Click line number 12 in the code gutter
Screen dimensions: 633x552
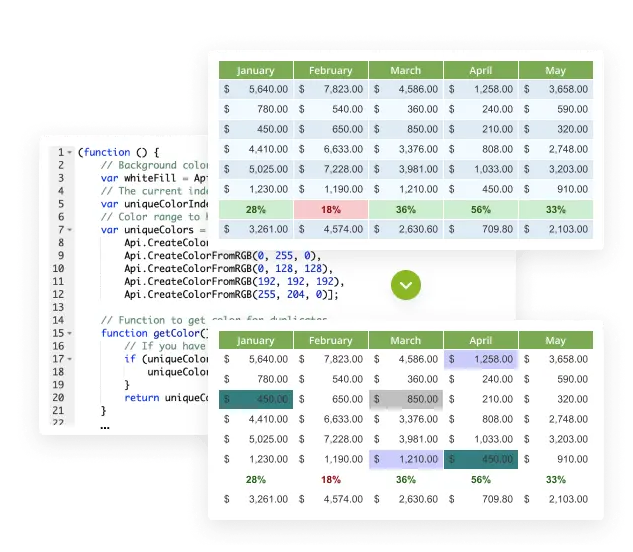tap(58, 294)
